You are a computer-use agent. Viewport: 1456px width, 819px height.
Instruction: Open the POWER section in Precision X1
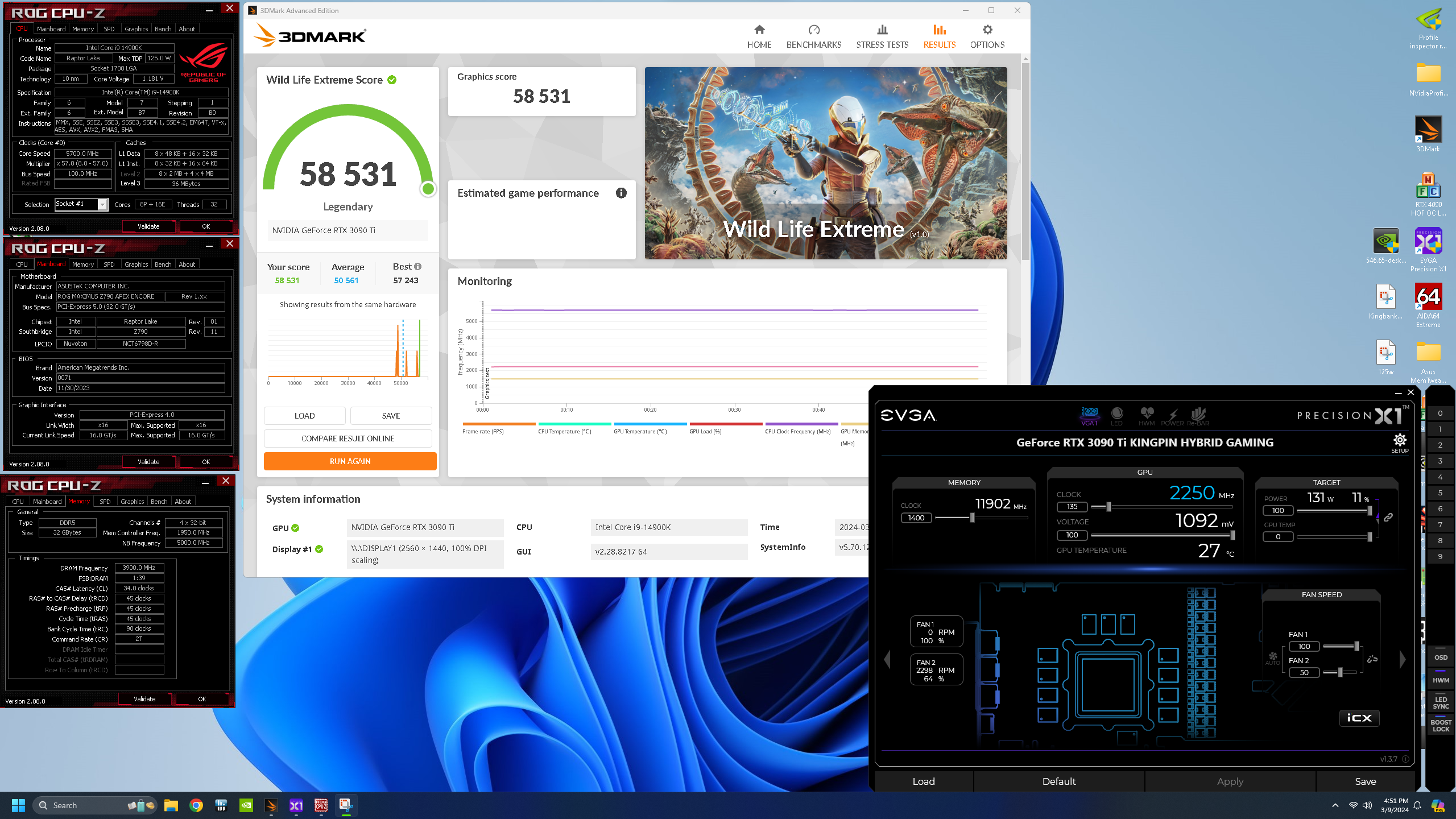click(x=1172, y=416)
